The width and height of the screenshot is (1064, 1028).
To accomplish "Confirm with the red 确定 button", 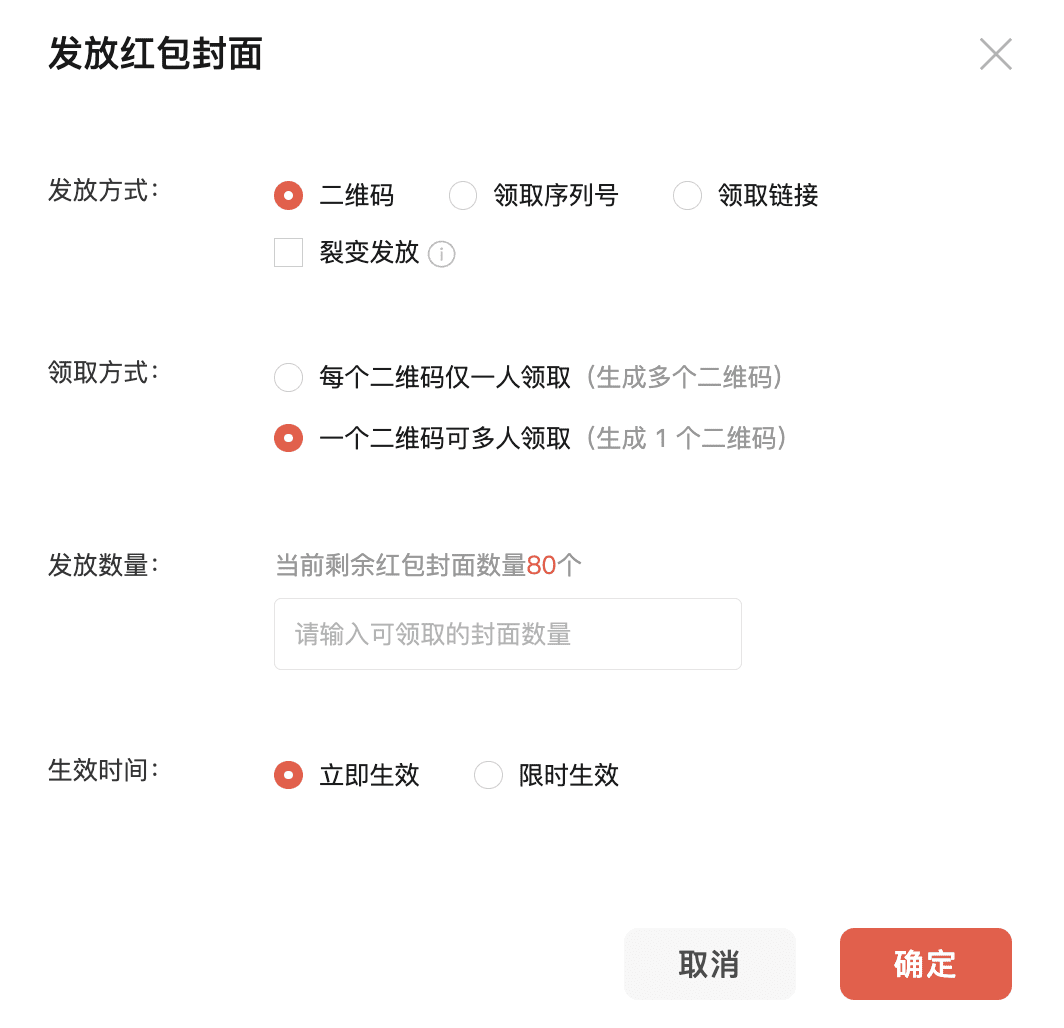I will point(925,964).
